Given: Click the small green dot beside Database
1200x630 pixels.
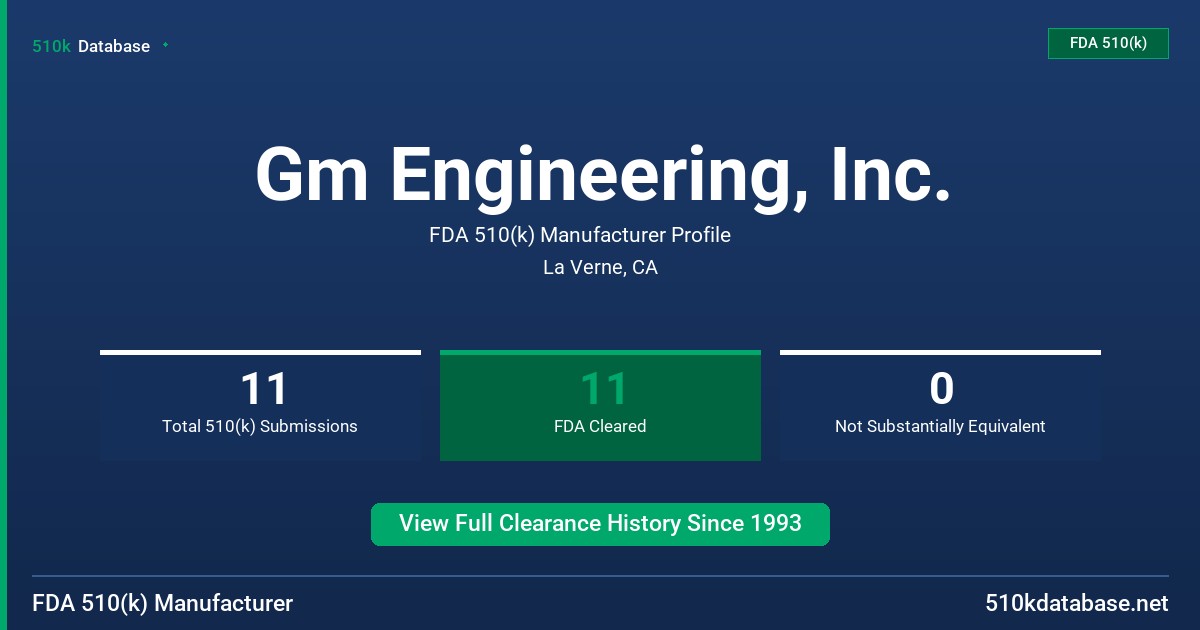Looking at the screenshot, I should pos(165,45).
